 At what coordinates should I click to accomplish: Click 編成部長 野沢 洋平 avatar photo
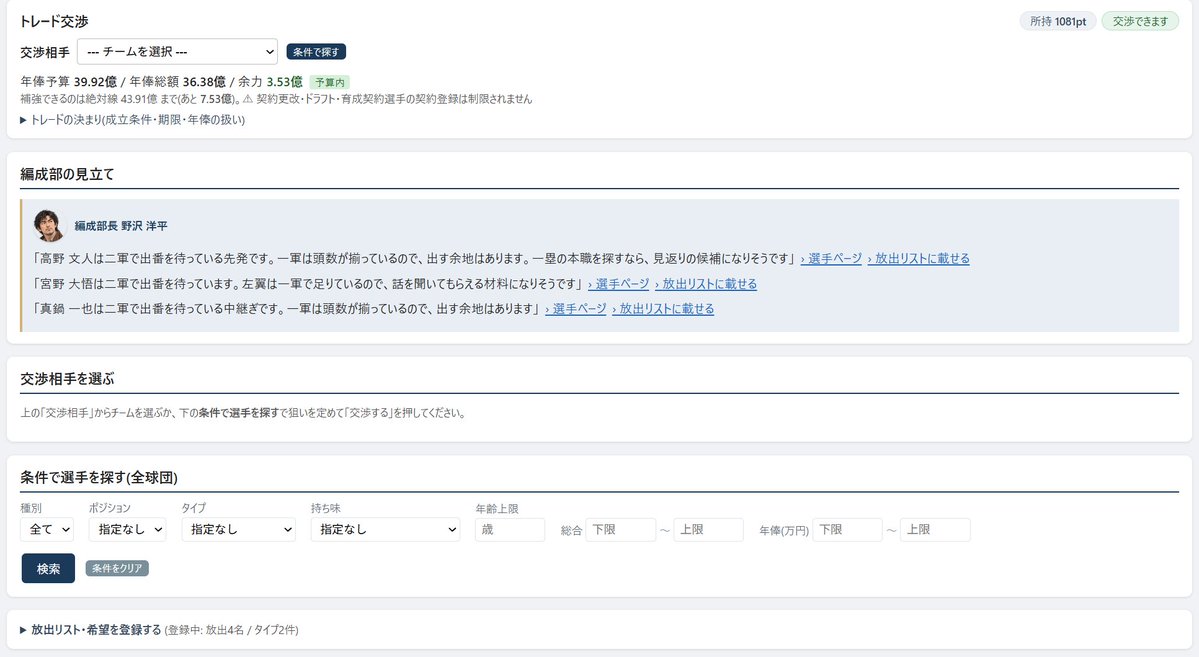click(x=48, y=226)
